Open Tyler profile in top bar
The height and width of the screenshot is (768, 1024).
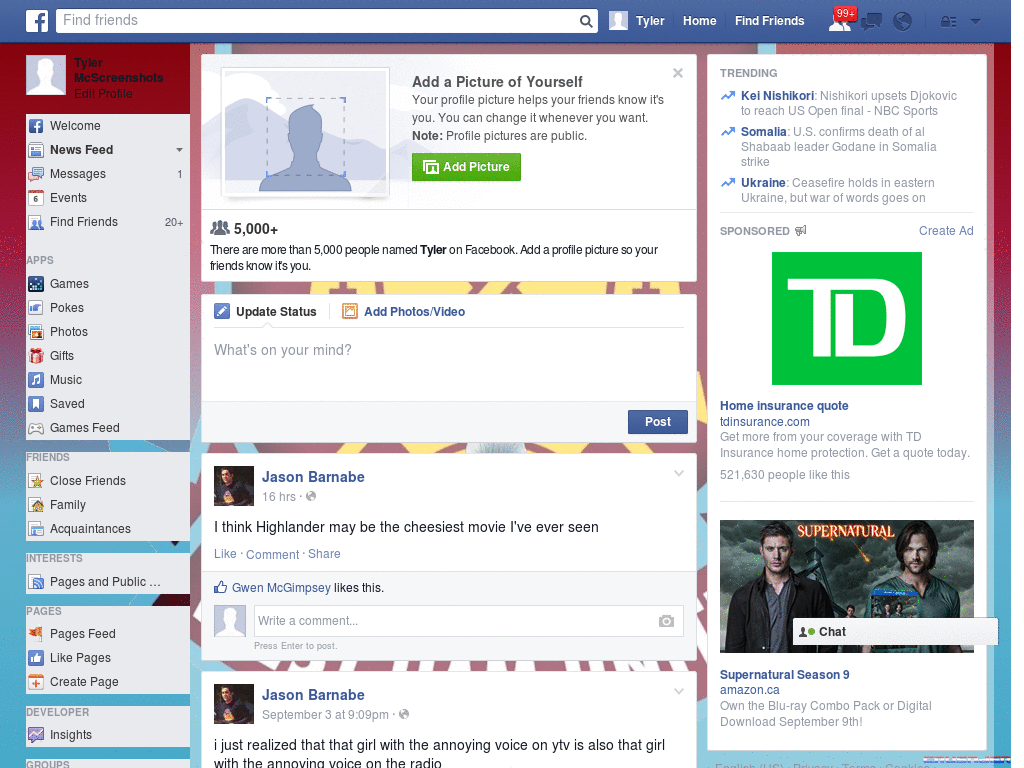coord(637,21)
